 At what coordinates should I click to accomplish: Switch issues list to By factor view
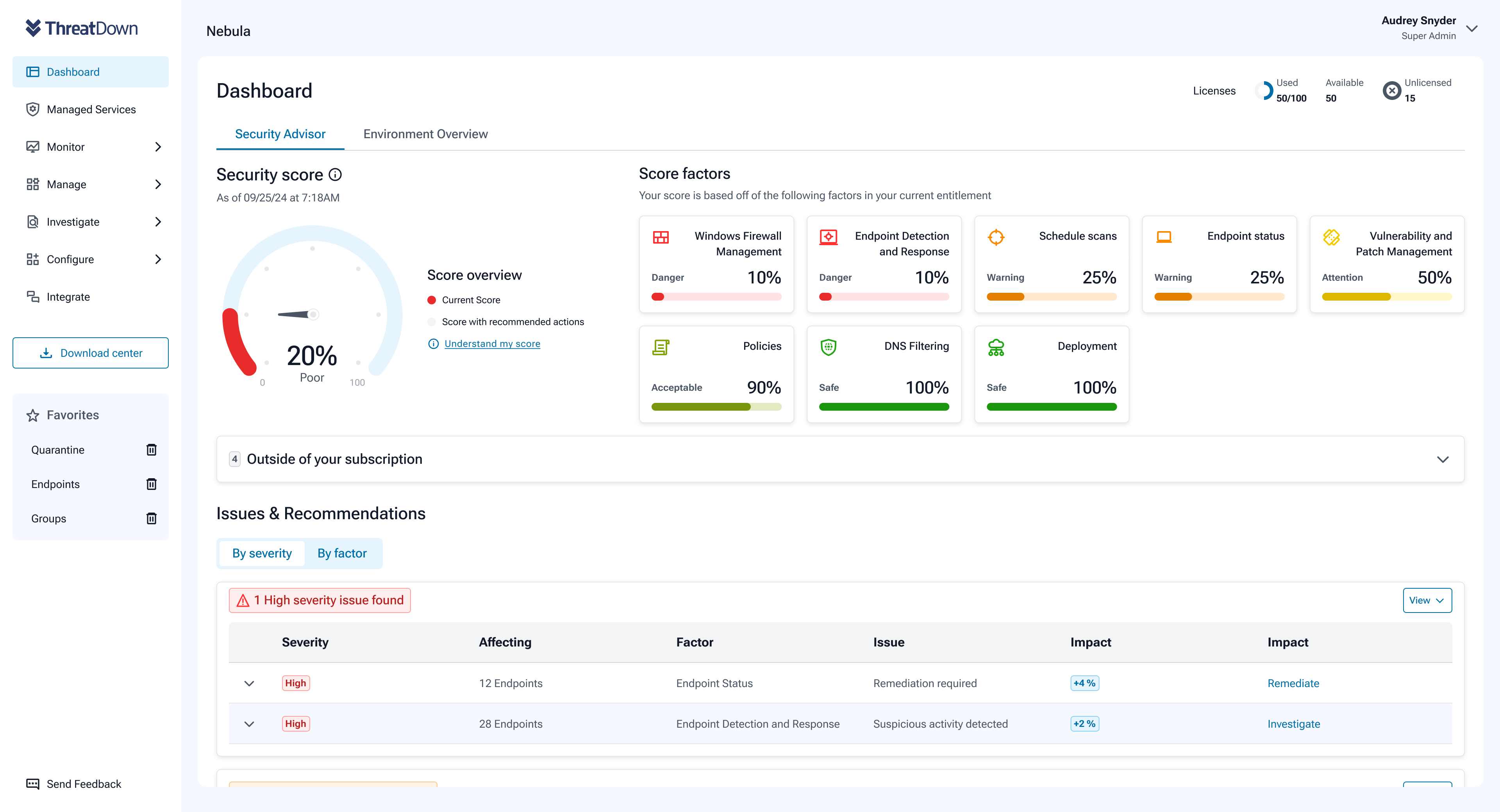(343, 553)
